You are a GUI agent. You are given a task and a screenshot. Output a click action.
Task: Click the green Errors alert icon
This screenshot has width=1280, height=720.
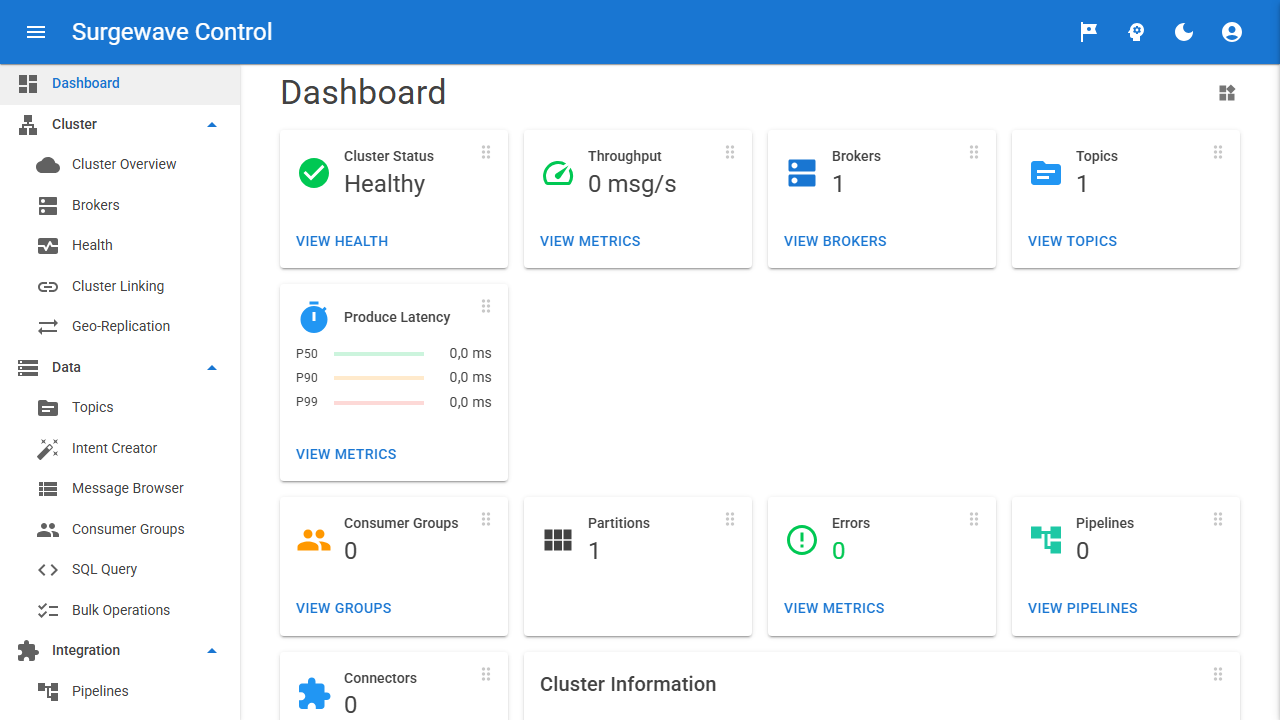point(802,540)
